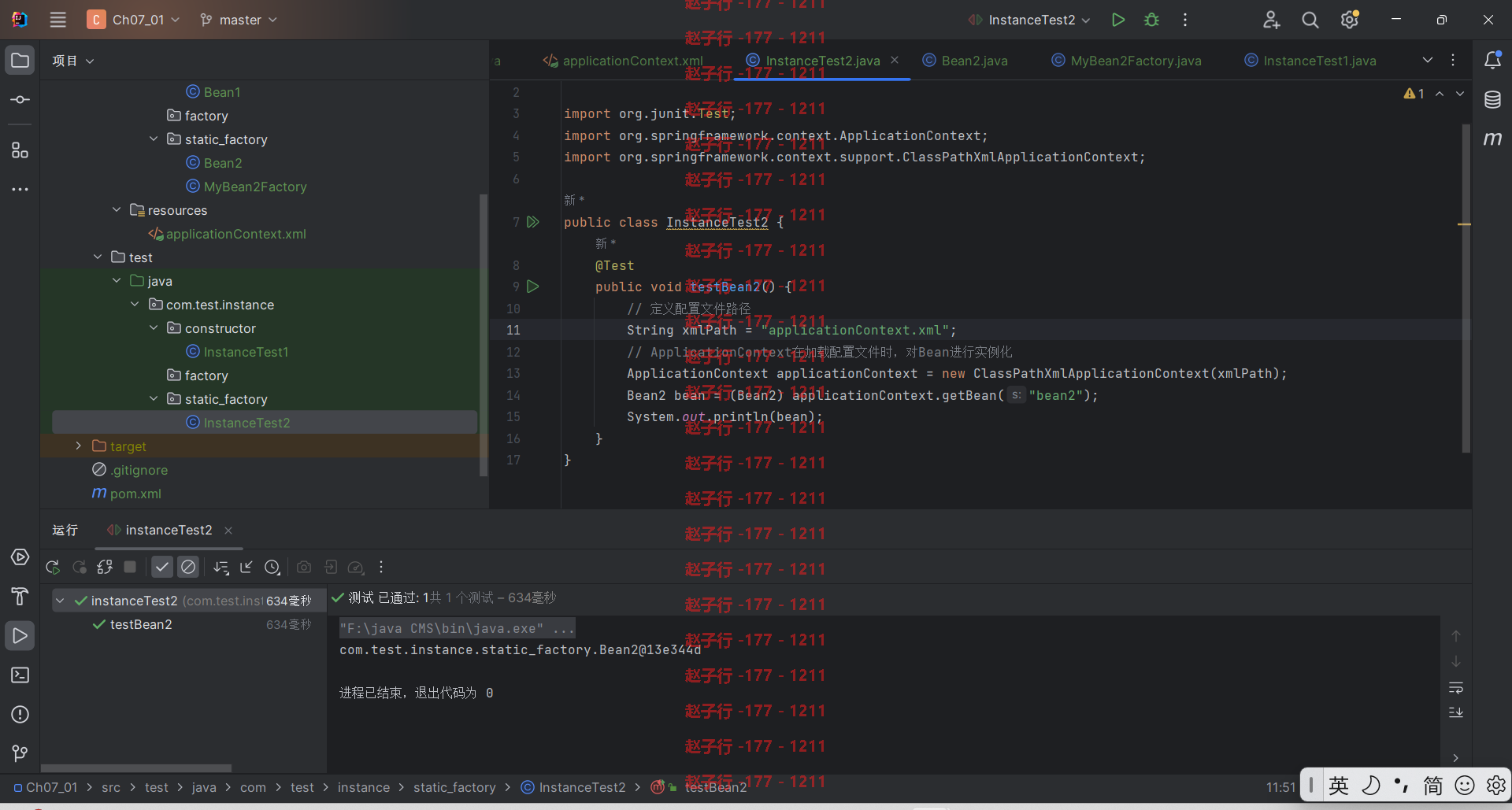Open the Problems tool window
The height and width of the screenshot is (810, 1512).
coord(20,715)
